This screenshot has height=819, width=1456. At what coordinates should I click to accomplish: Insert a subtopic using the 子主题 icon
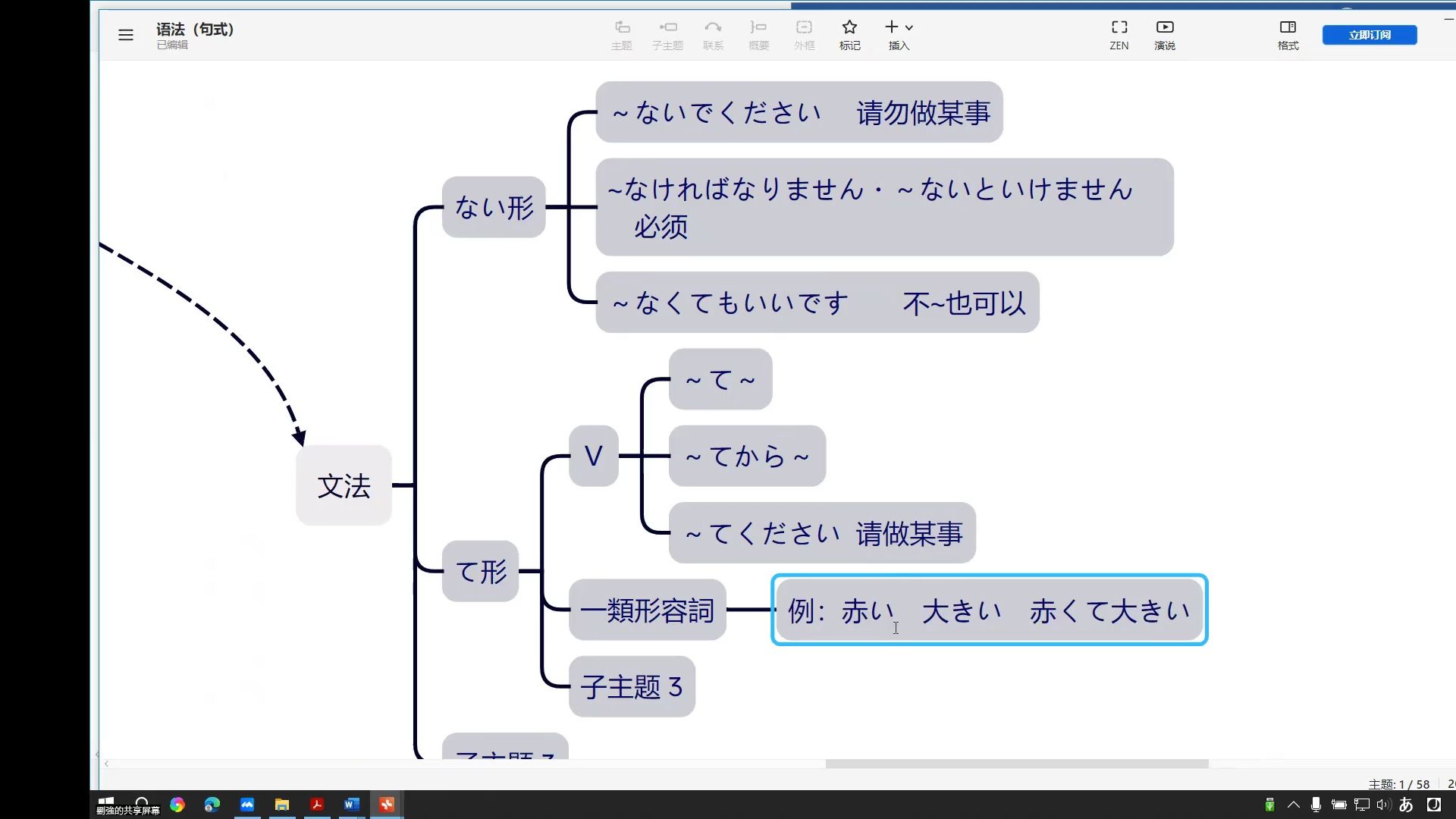pos(667,34)
